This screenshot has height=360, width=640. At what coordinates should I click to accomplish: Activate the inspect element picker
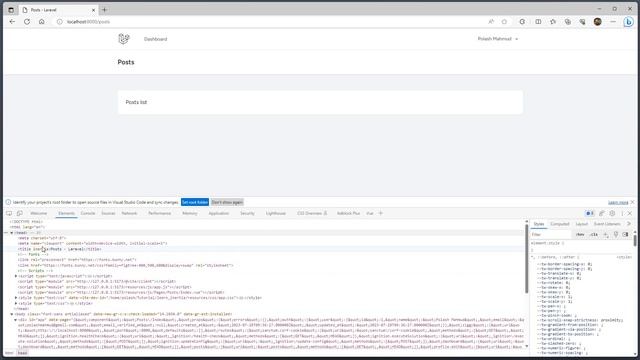pyautogui.click(x=9, y=213)
